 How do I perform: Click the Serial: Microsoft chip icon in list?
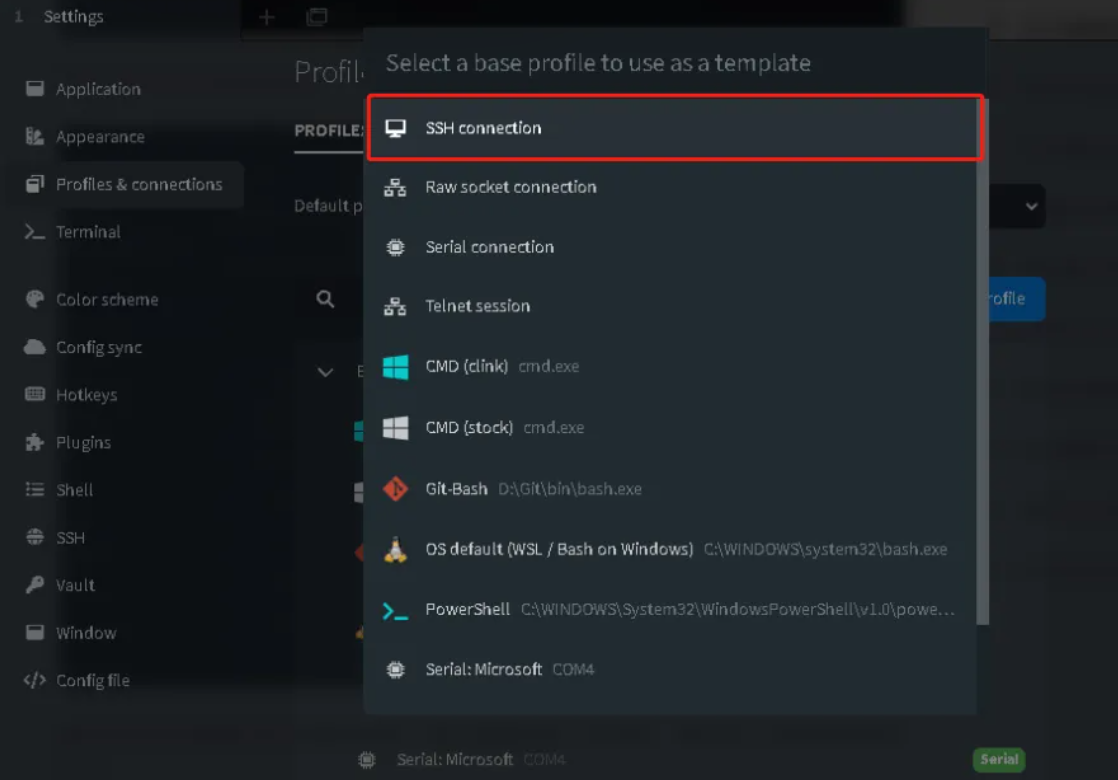[x=395, y=669]
